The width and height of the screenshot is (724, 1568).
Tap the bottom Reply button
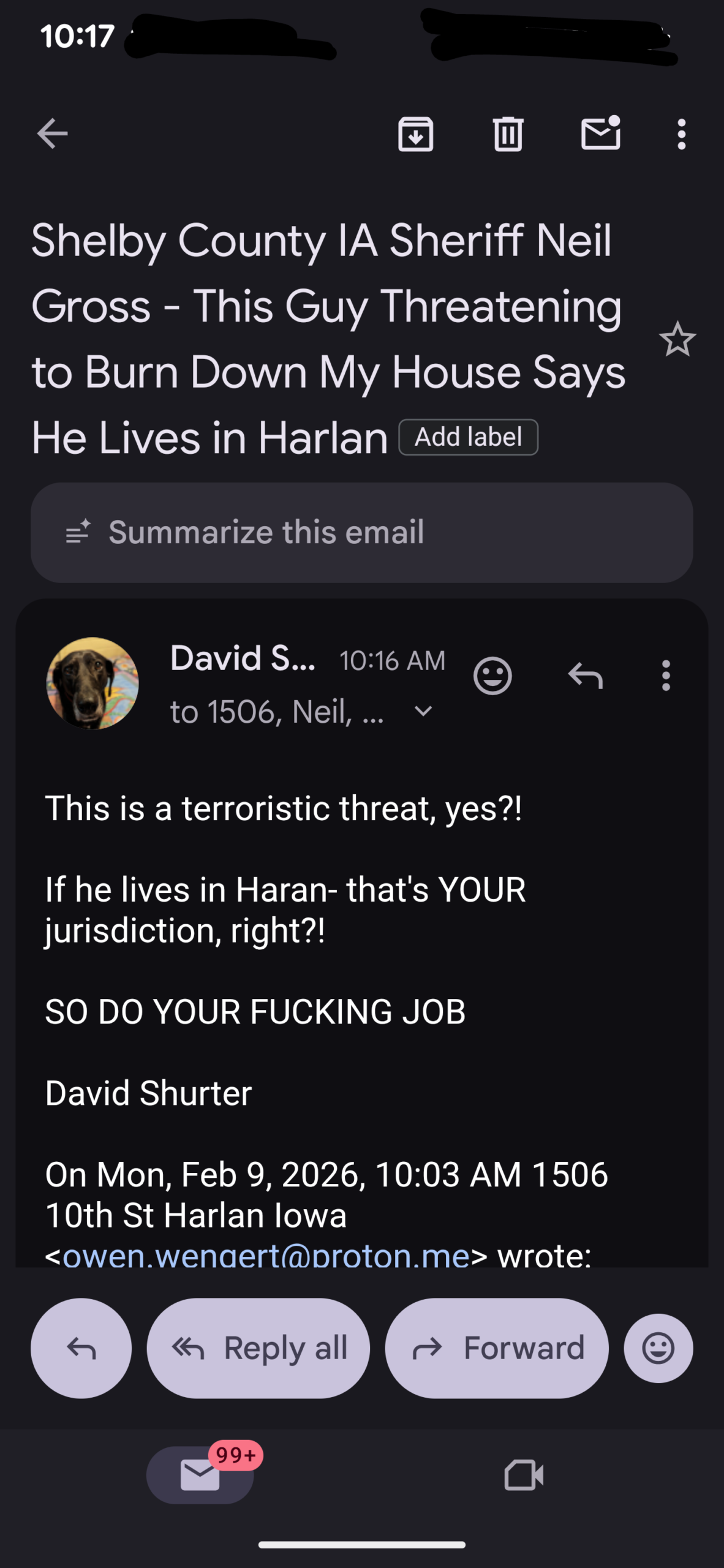81,1348
